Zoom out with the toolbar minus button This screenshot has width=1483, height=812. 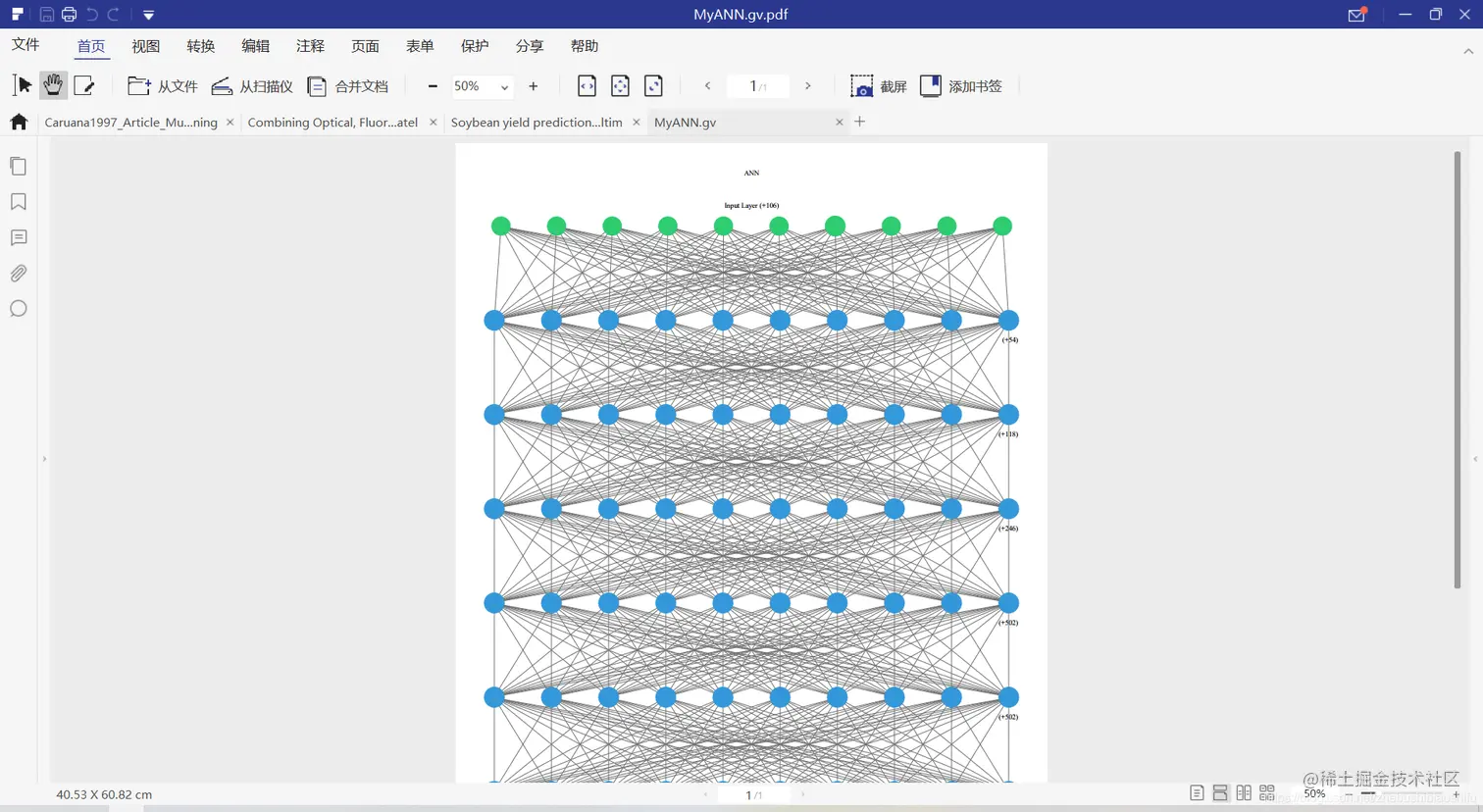coord(433,86)
